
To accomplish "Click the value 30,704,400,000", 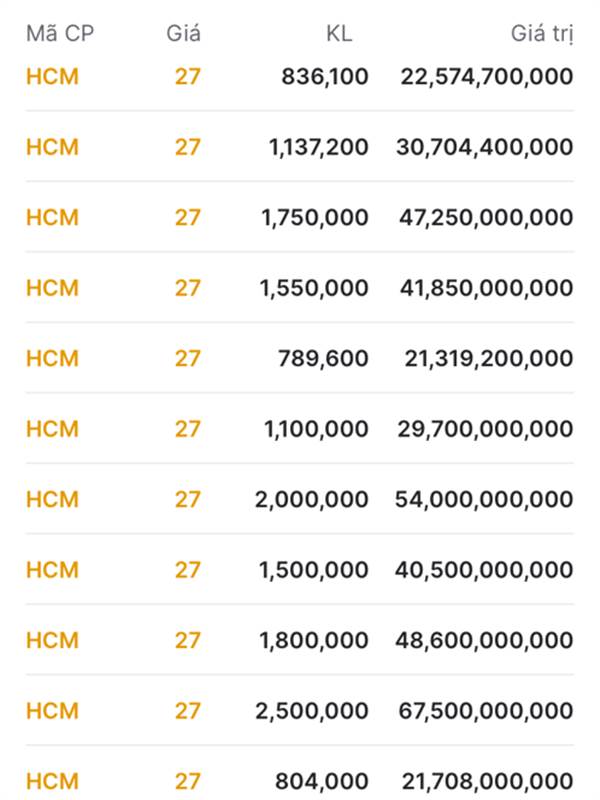I will [485, 147].
